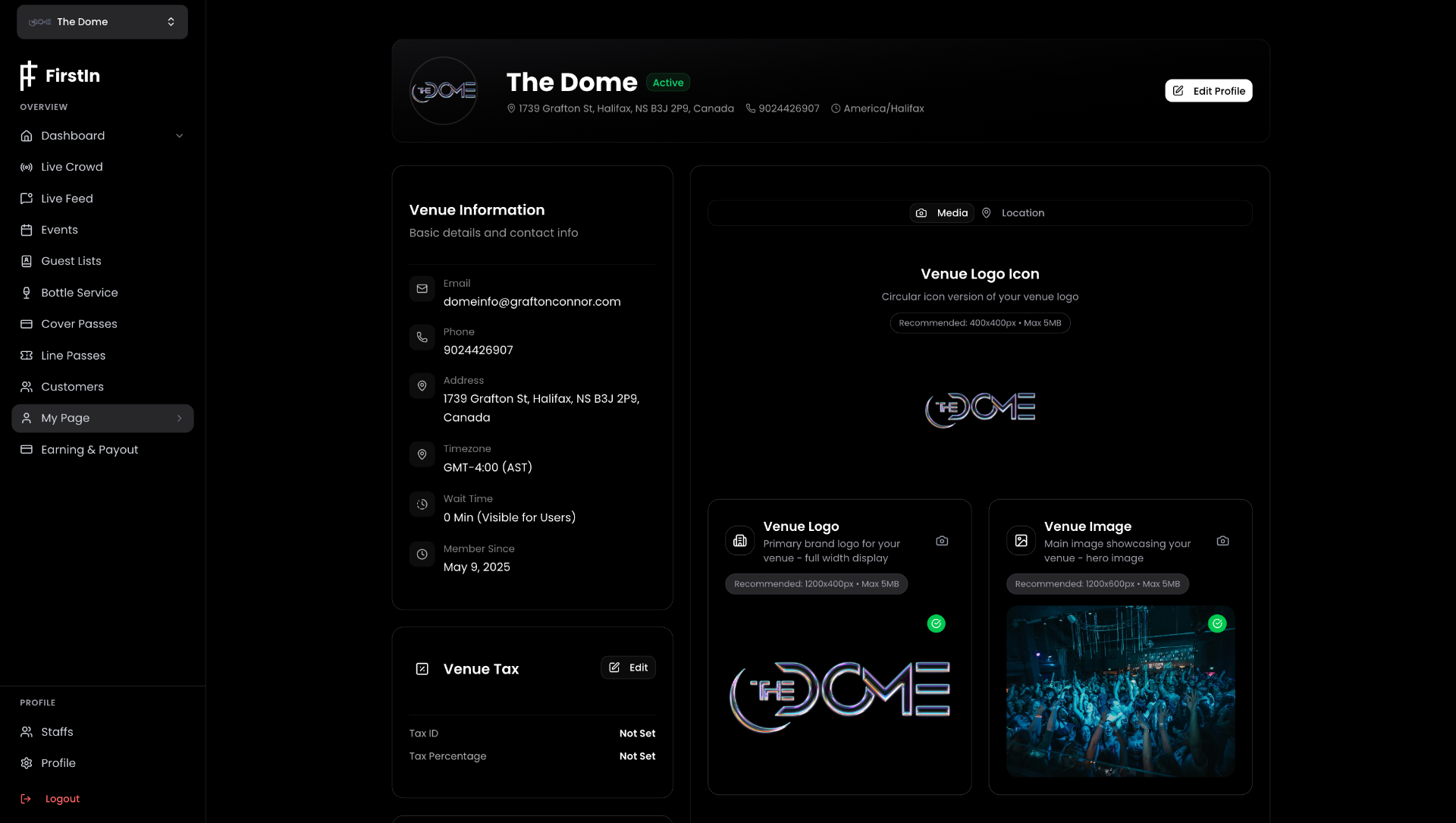1456x823 pixels.
Task: Open Events from the sidebar icon
Action: (x=26, y=229)
